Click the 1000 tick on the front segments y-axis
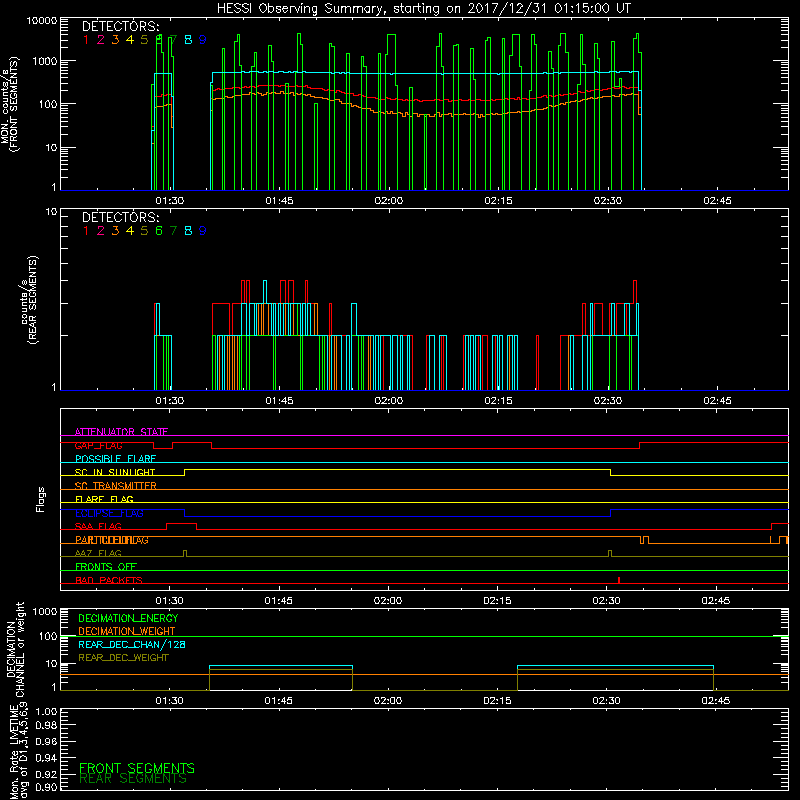800x800 pixels. pyautogui.click(x=45, y=61)
